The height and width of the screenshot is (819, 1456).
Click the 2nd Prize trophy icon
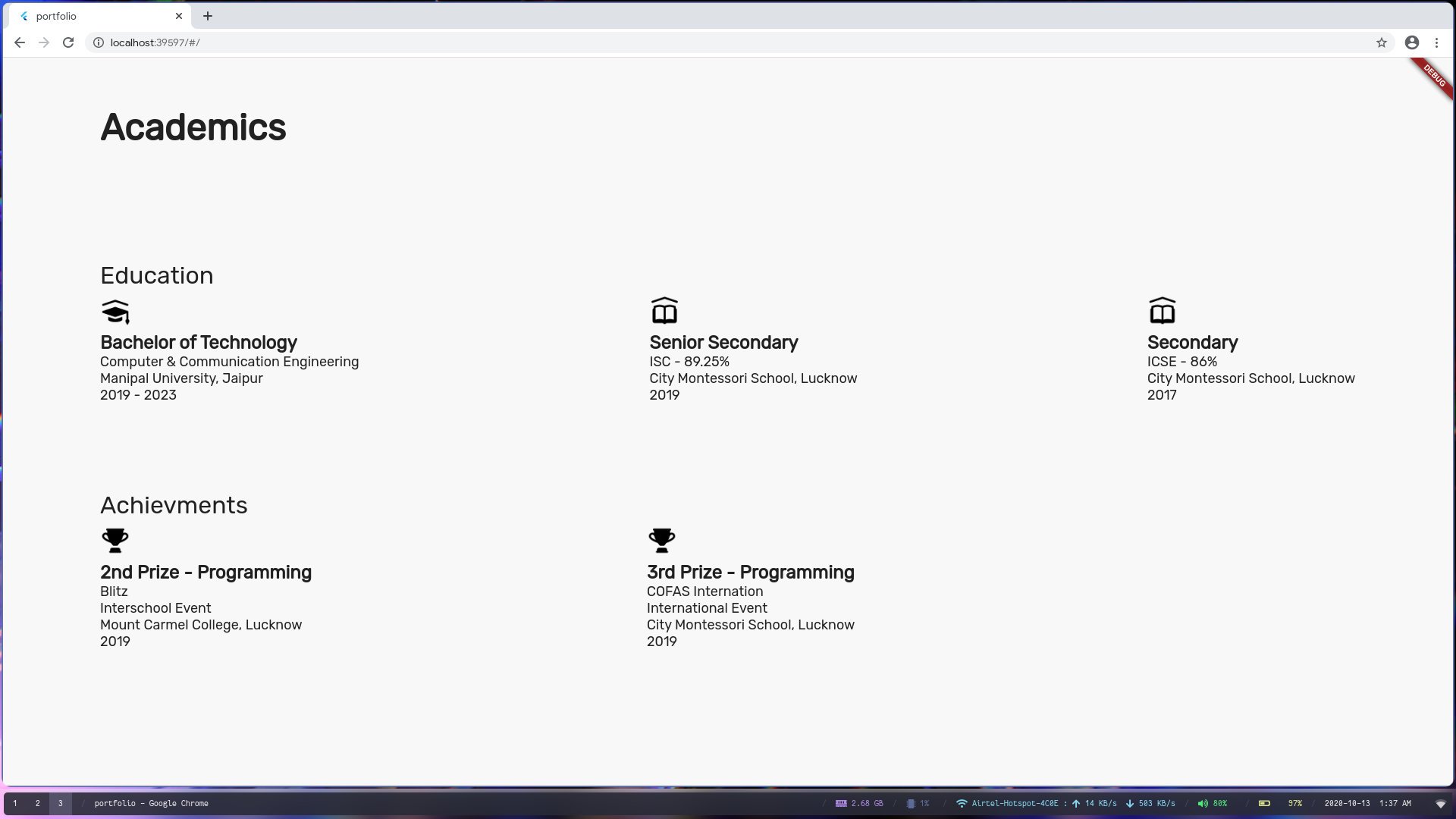point(115,540)
